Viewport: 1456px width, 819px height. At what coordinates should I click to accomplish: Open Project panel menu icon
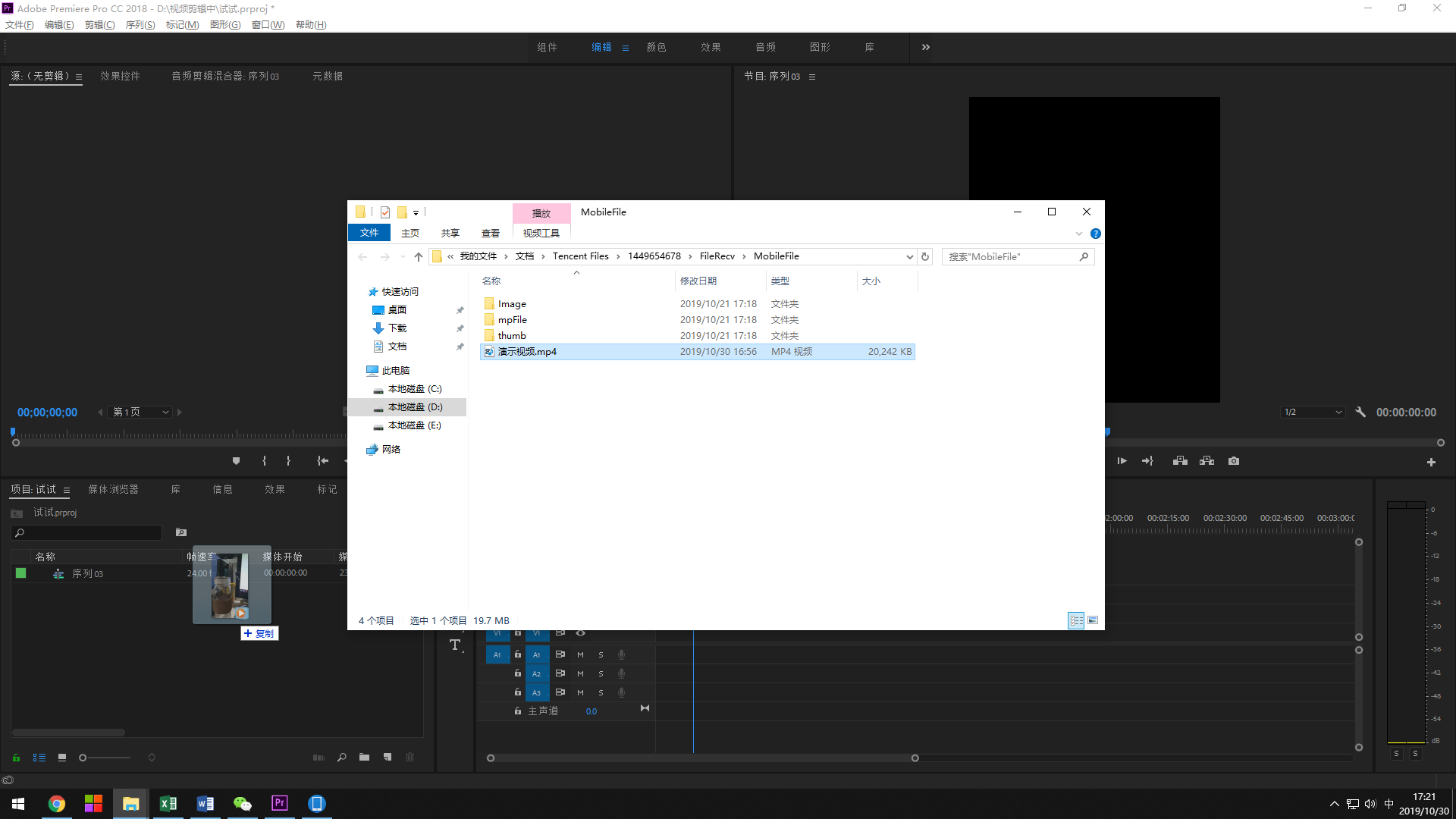[67, 490]
